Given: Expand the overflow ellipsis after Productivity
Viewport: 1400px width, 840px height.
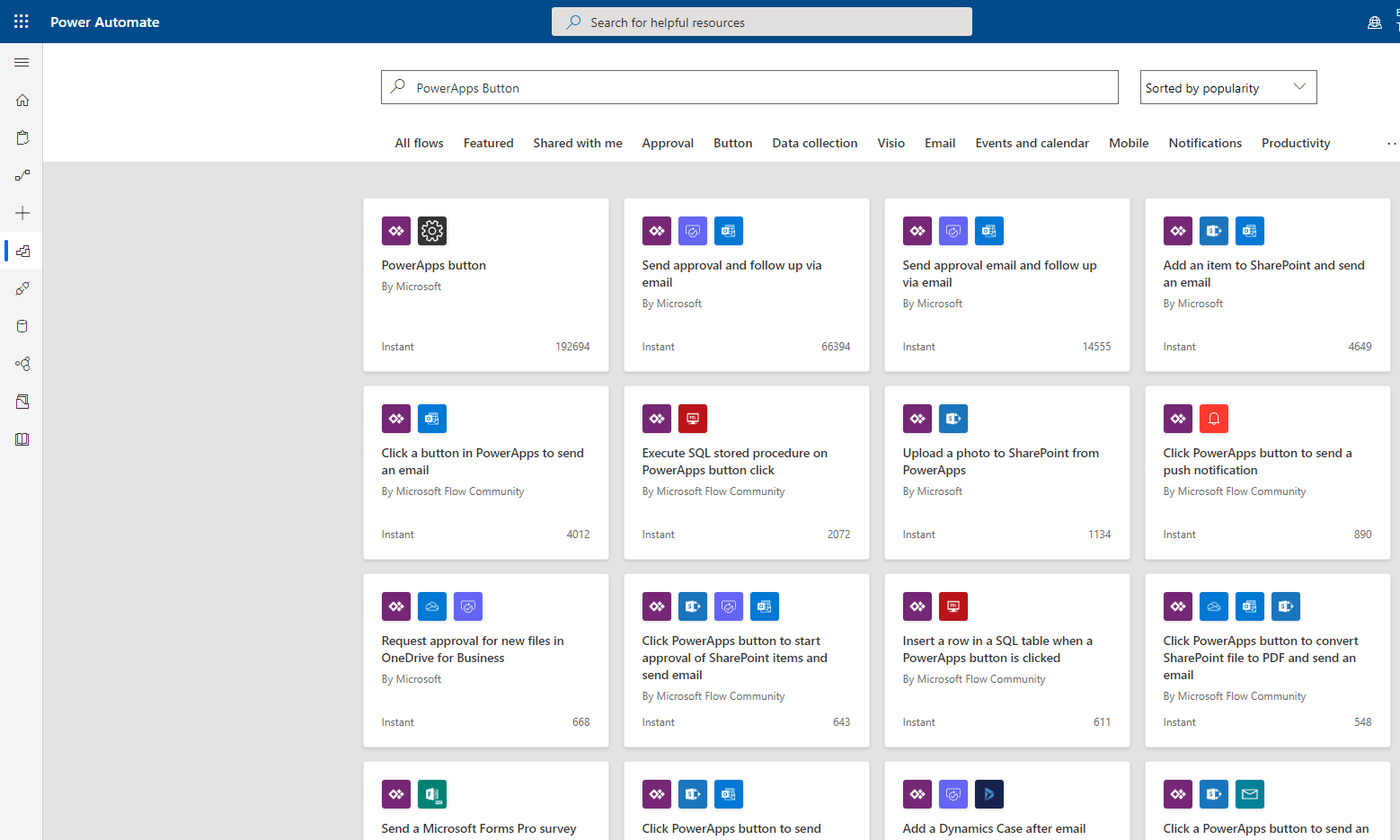Looking at the screenshot, I should 1391,143.
